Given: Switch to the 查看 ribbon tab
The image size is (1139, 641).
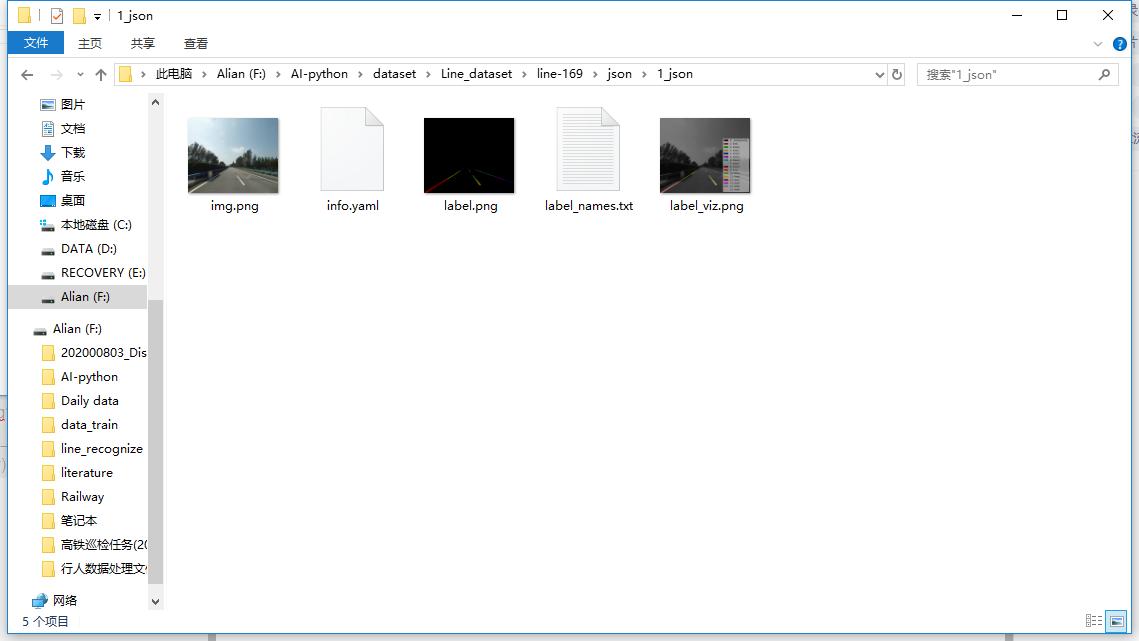Looking at the screenshot, I should (195, 43).
